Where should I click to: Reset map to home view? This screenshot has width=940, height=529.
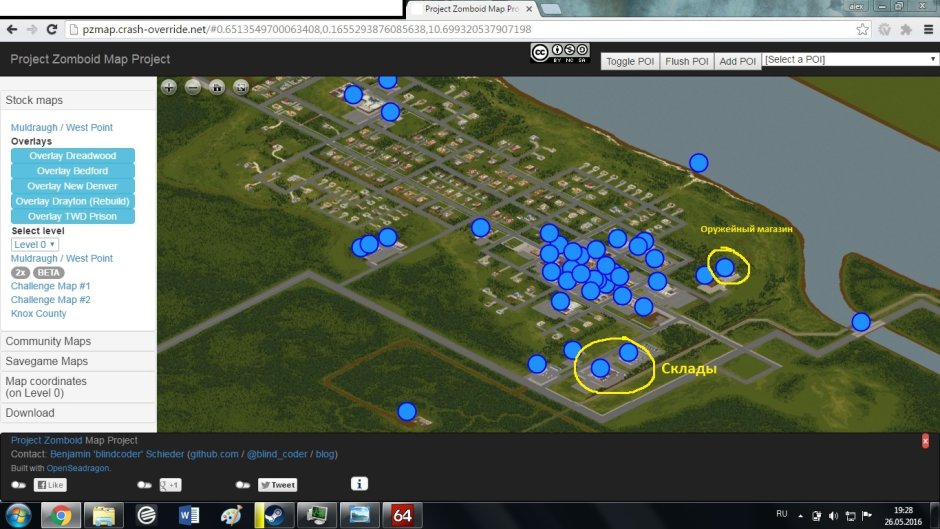[x=217, y=88]
